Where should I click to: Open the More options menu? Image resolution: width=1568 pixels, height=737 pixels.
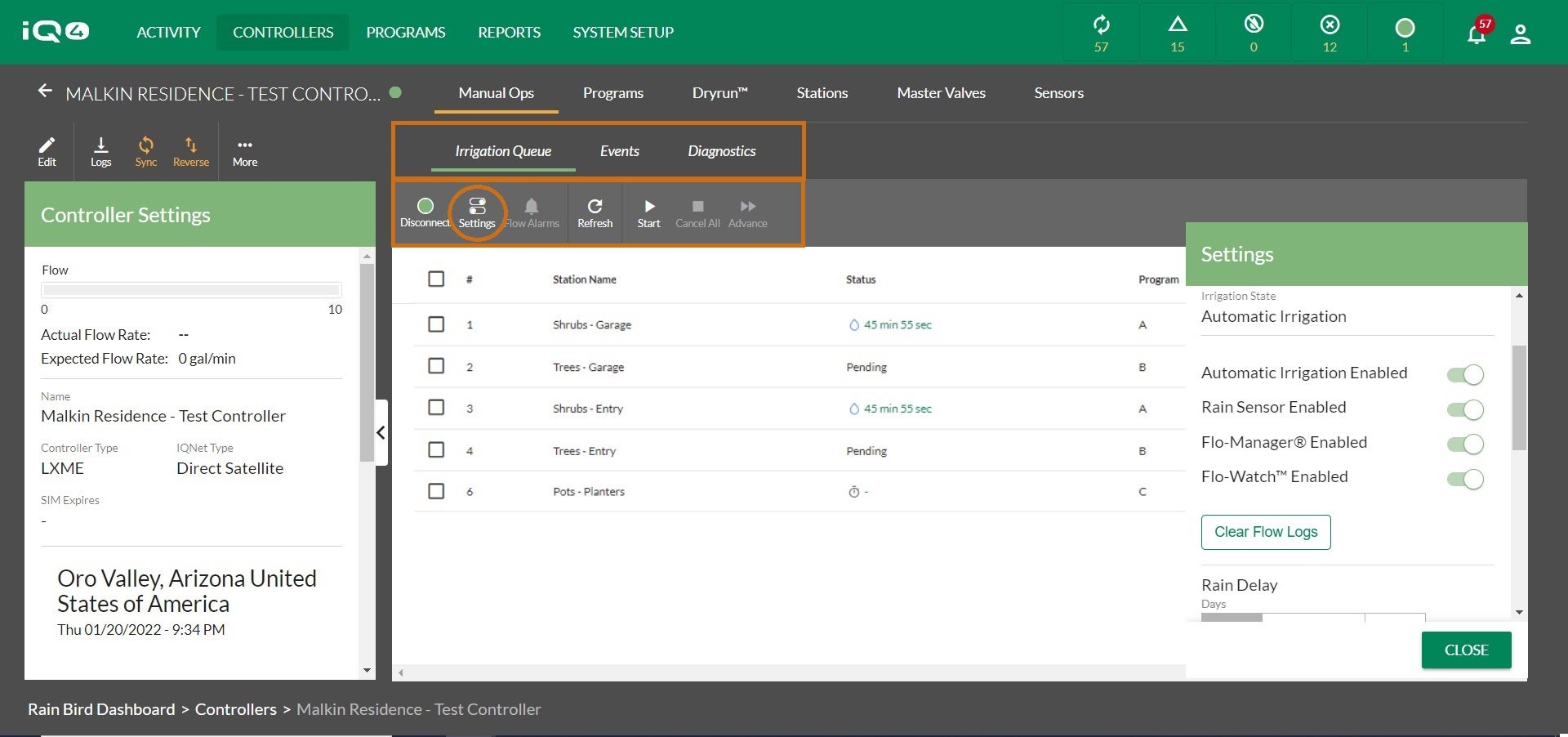pos(244,151)
